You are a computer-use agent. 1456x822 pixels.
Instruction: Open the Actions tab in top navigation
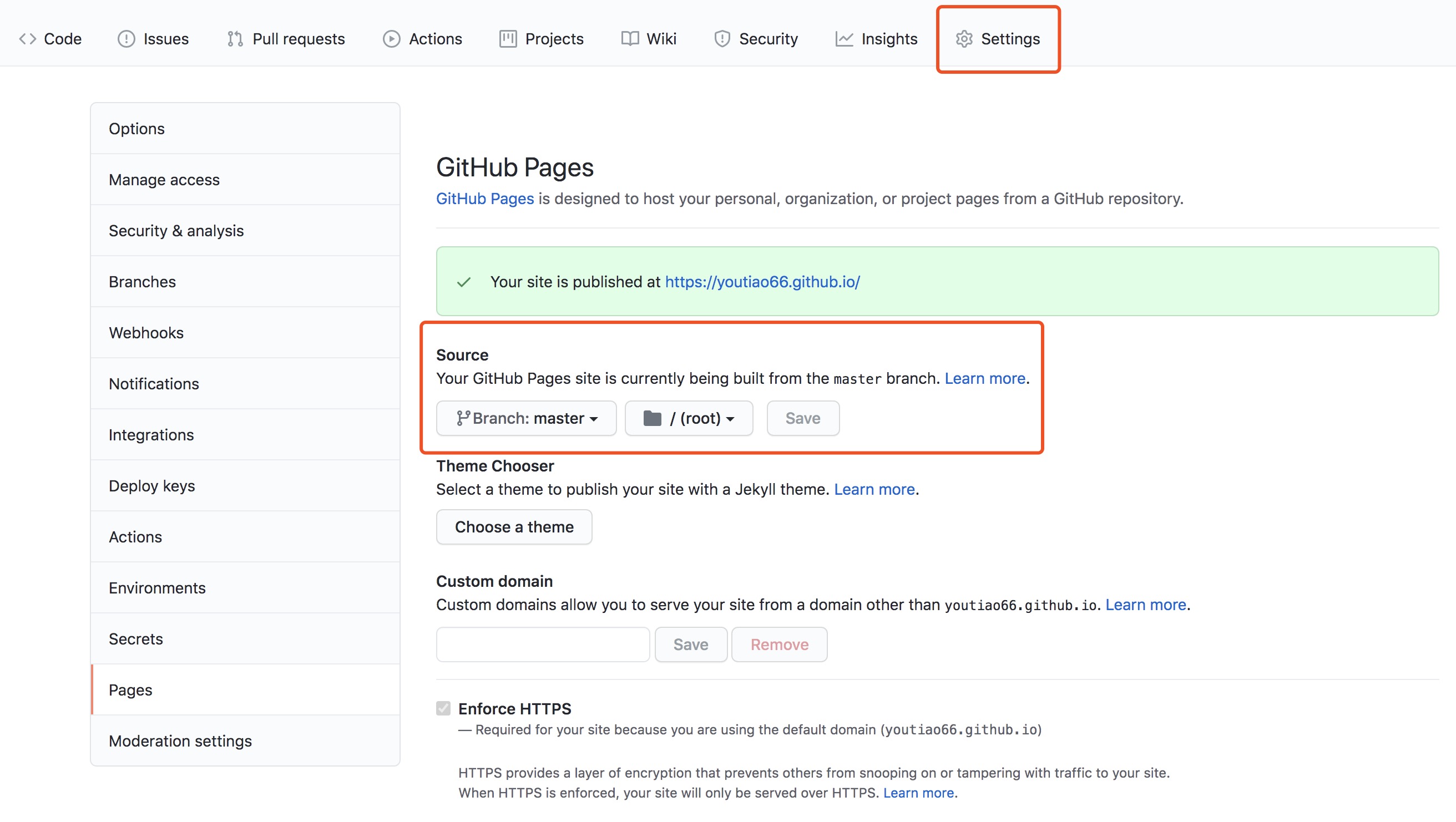click(x=423, y=39)
